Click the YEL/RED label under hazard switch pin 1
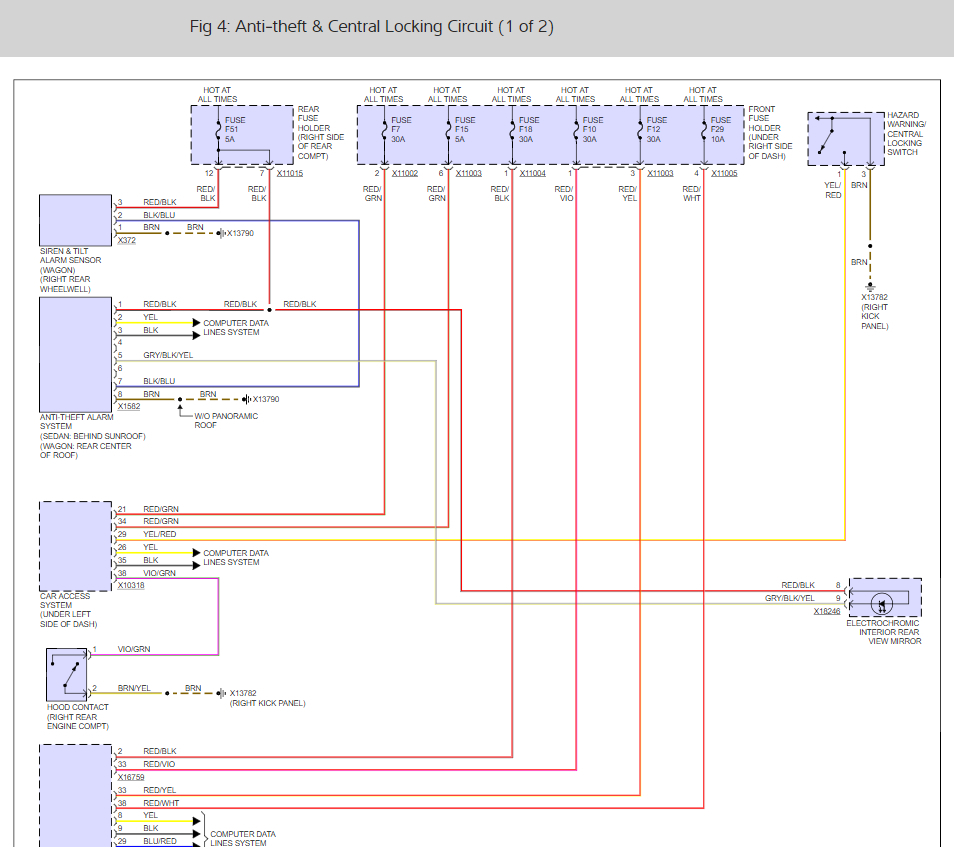The width and height of the screenshot is (954, 863). pos(833,190)
